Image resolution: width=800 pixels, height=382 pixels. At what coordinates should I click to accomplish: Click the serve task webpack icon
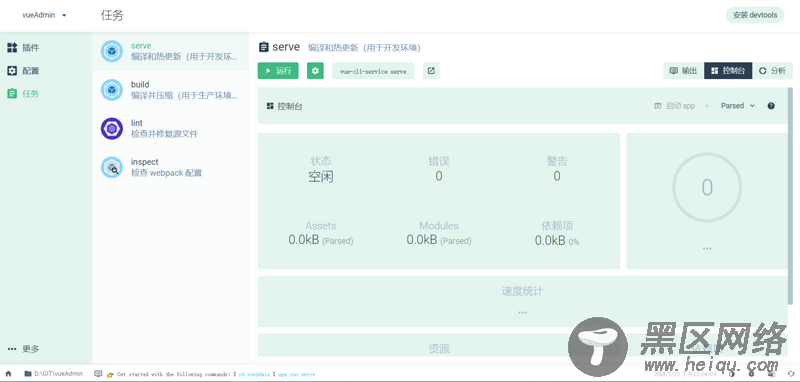pyautogui.click(x=111, y=51)
